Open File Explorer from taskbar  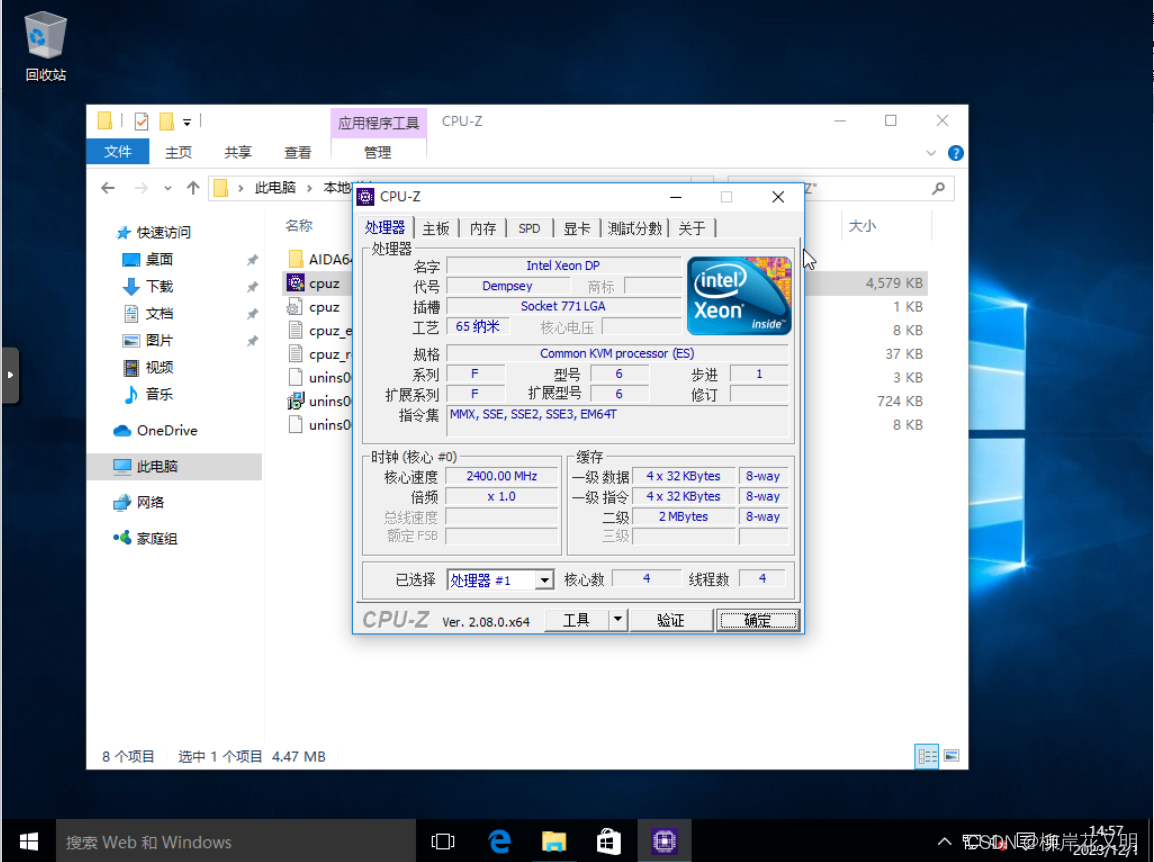[554, 841]
